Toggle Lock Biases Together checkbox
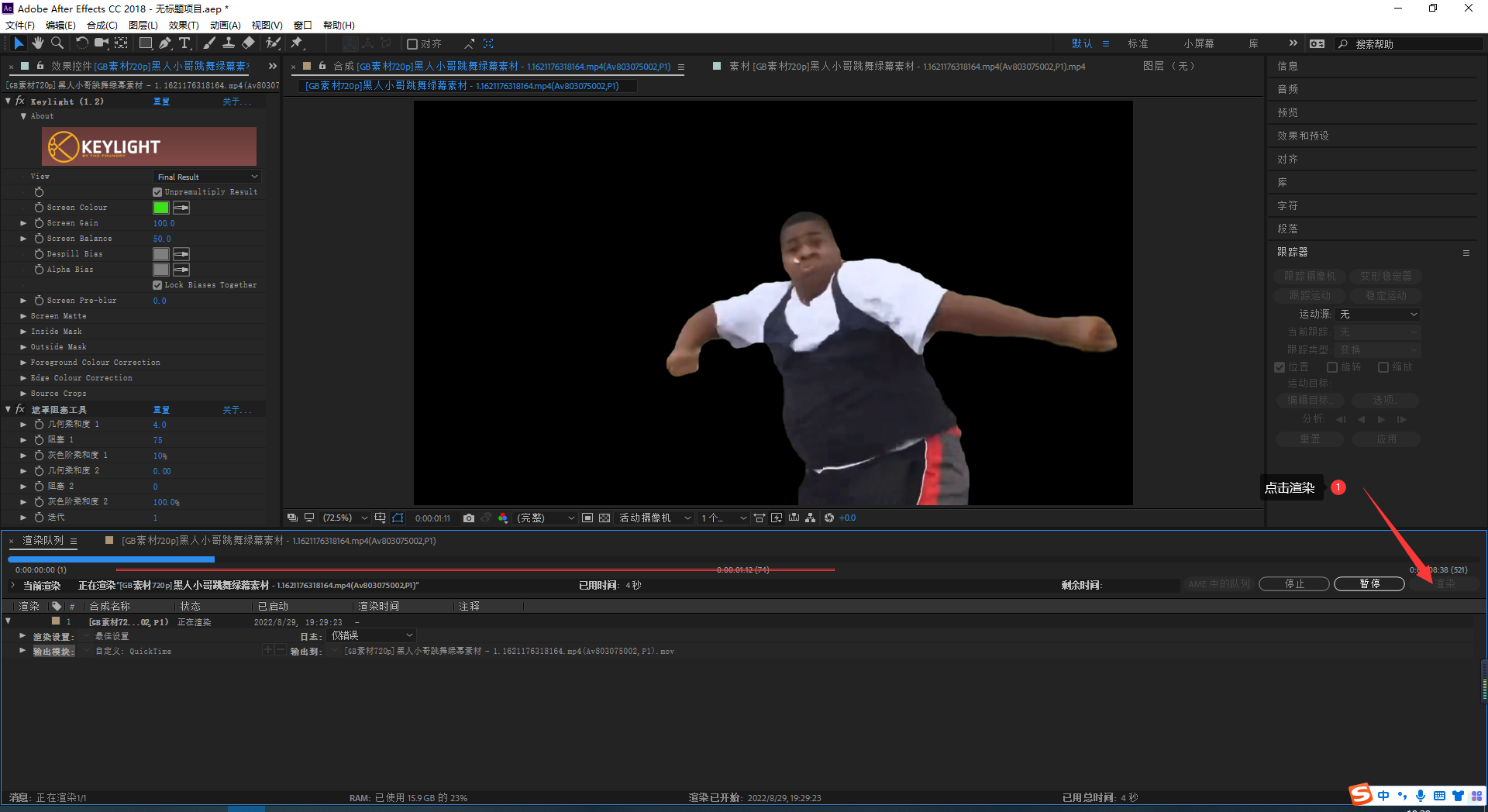 (157, 285)
